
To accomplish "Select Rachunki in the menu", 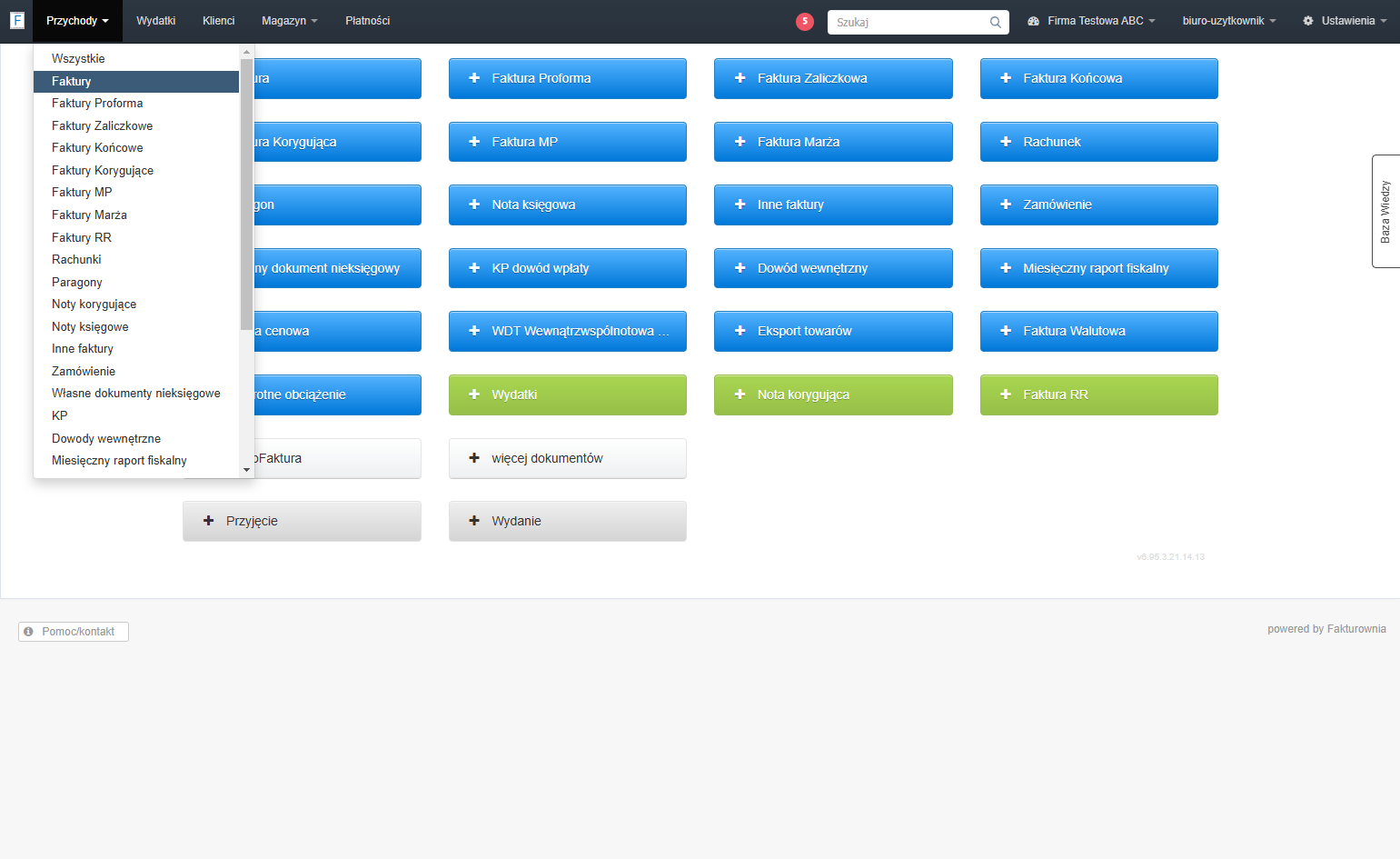I will [x=136, y=259].
